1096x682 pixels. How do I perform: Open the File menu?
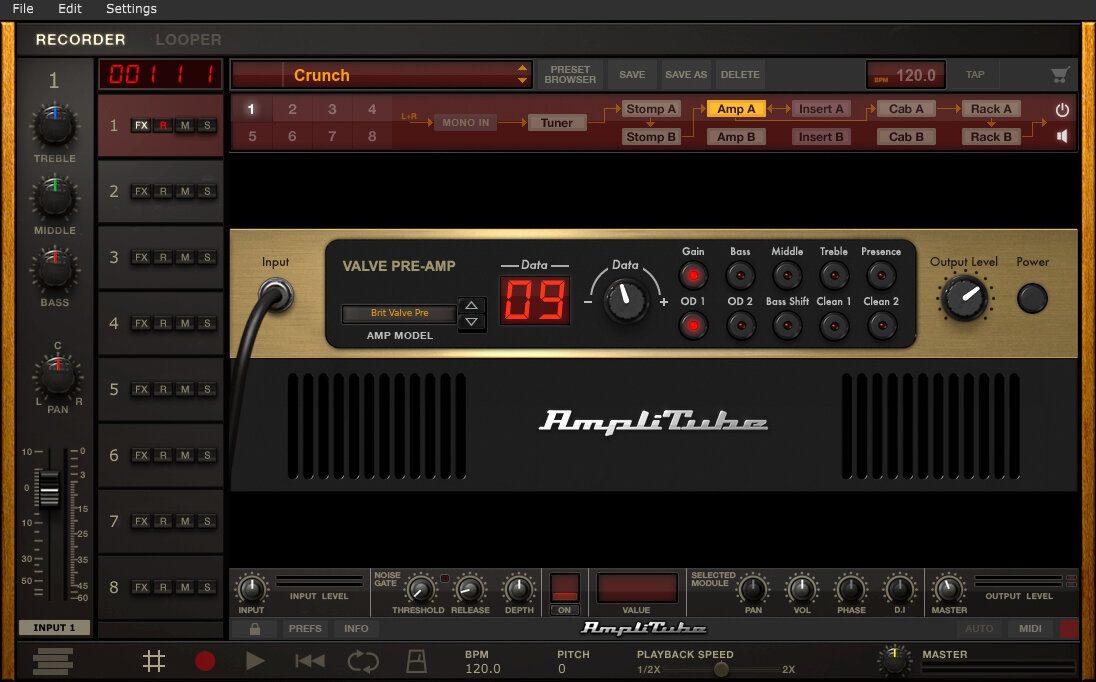[x=23, y=9]
